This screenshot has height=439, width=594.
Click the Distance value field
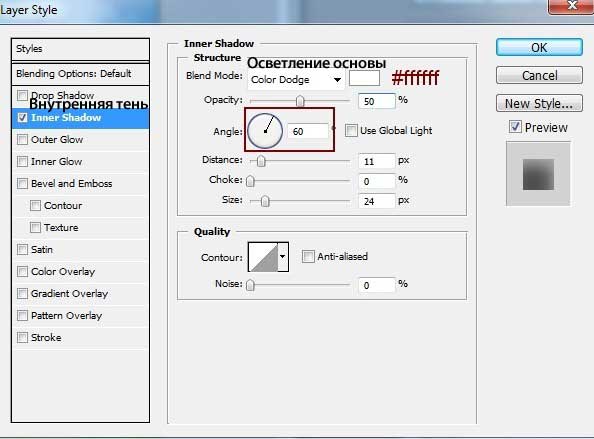377,161
